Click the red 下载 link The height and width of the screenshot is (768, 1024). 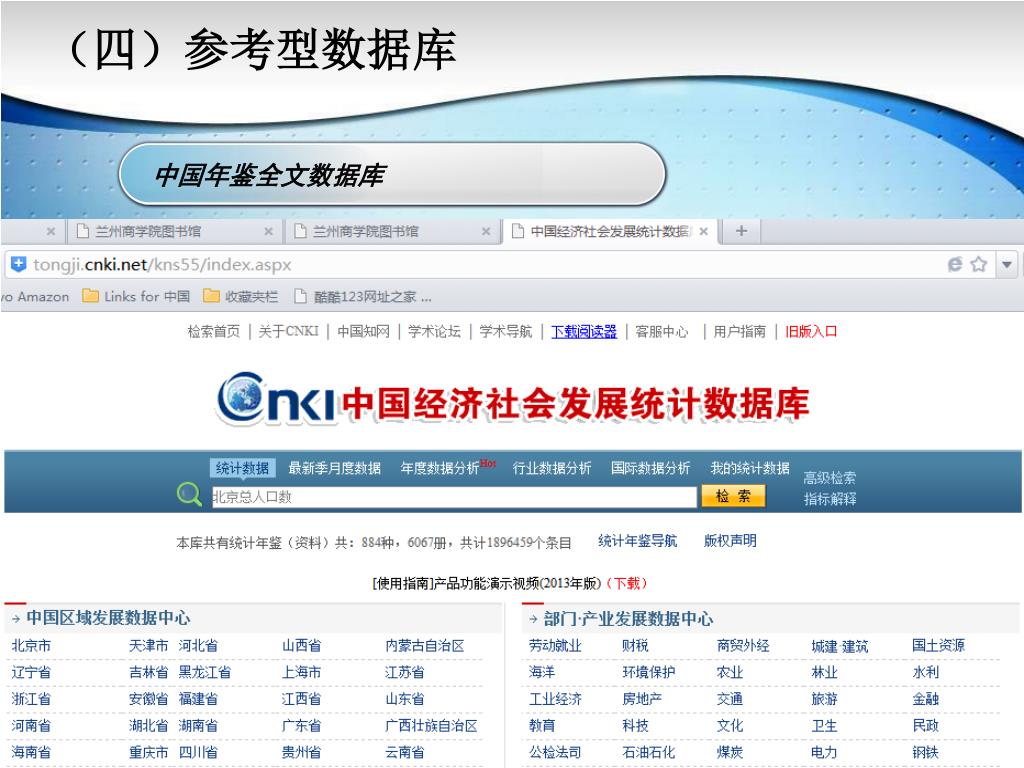(x=628, y=583)
